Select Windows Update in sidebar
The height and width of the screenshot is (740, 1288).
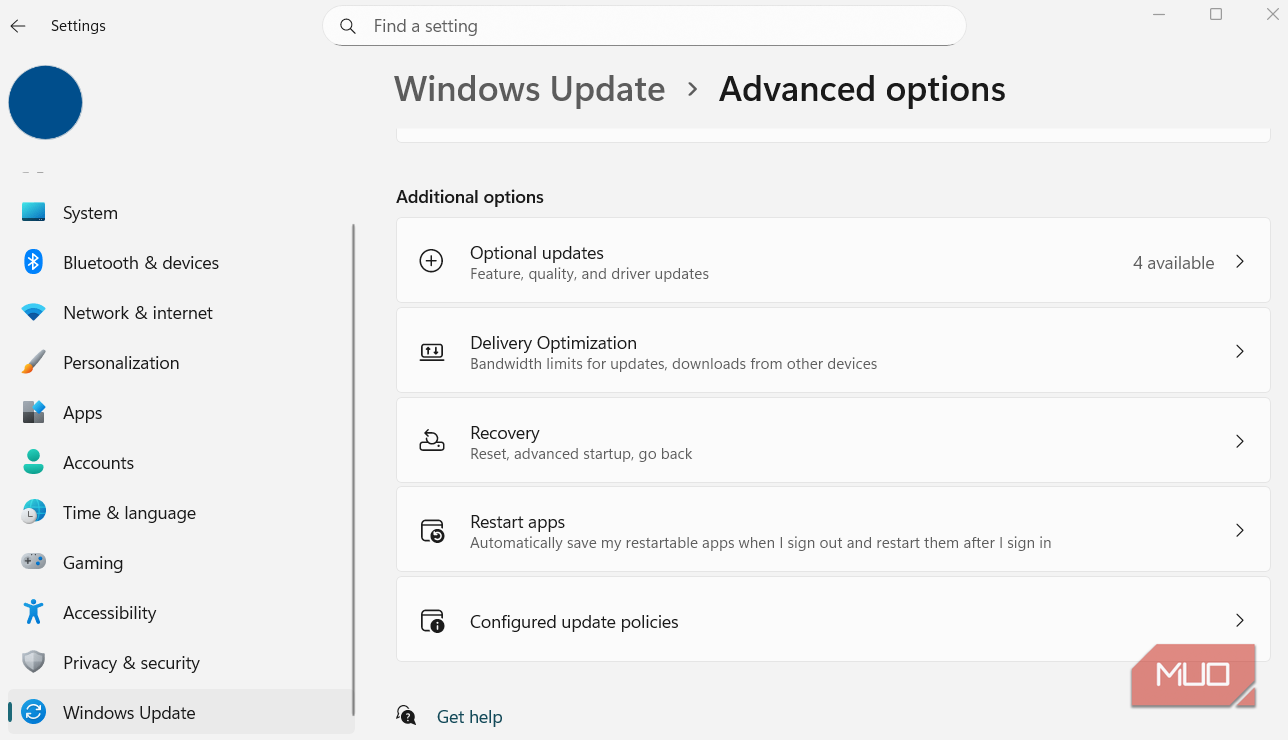[180, 712]
